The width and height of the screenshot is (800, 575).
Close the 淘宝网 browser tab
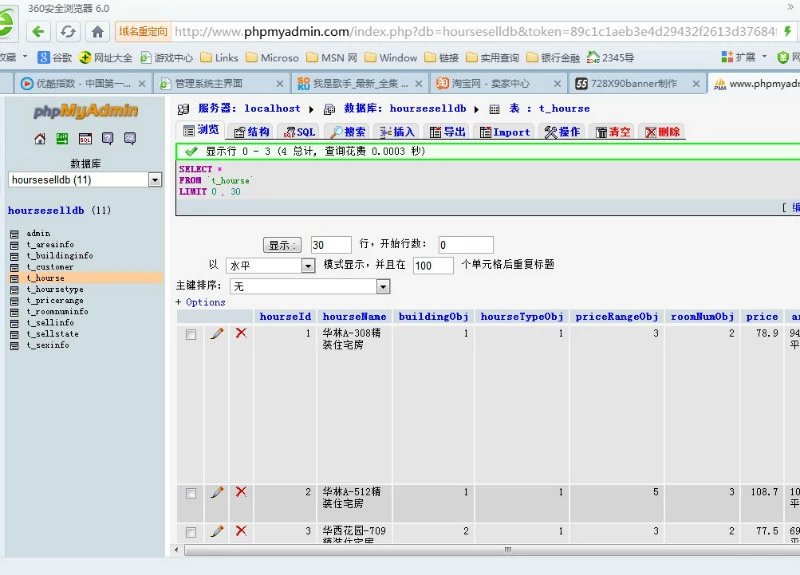557,84
